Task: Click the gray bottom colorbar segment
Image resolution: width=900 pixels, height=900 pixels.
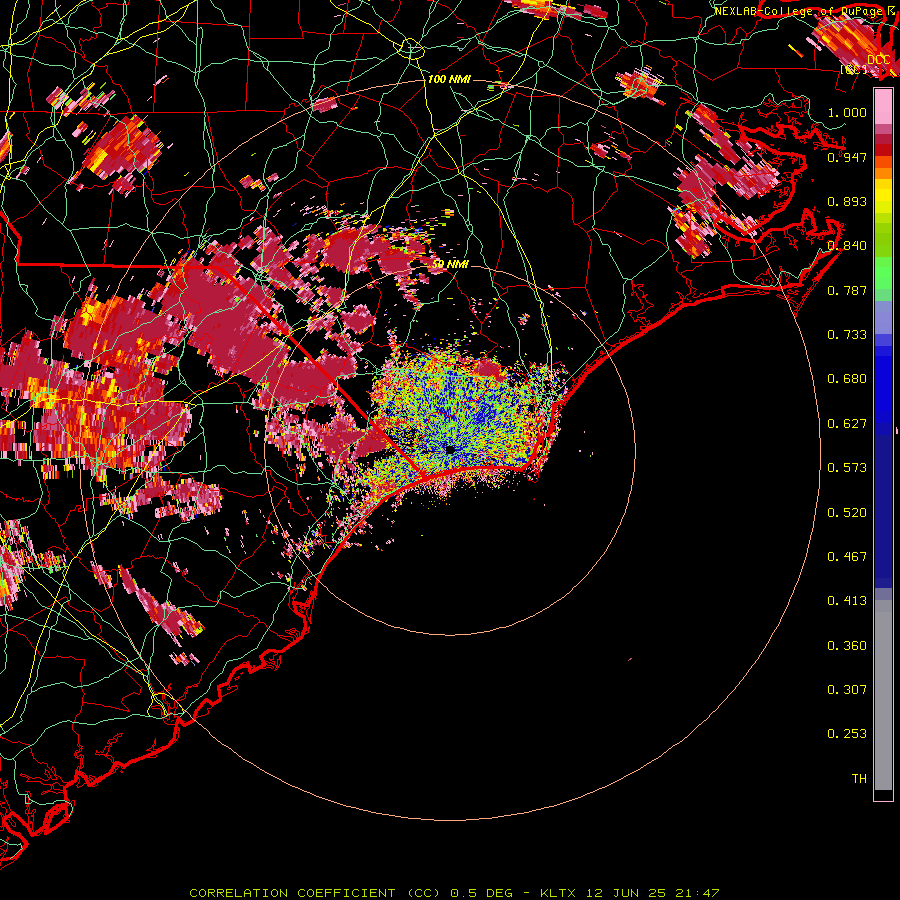Action: (883, 695)
